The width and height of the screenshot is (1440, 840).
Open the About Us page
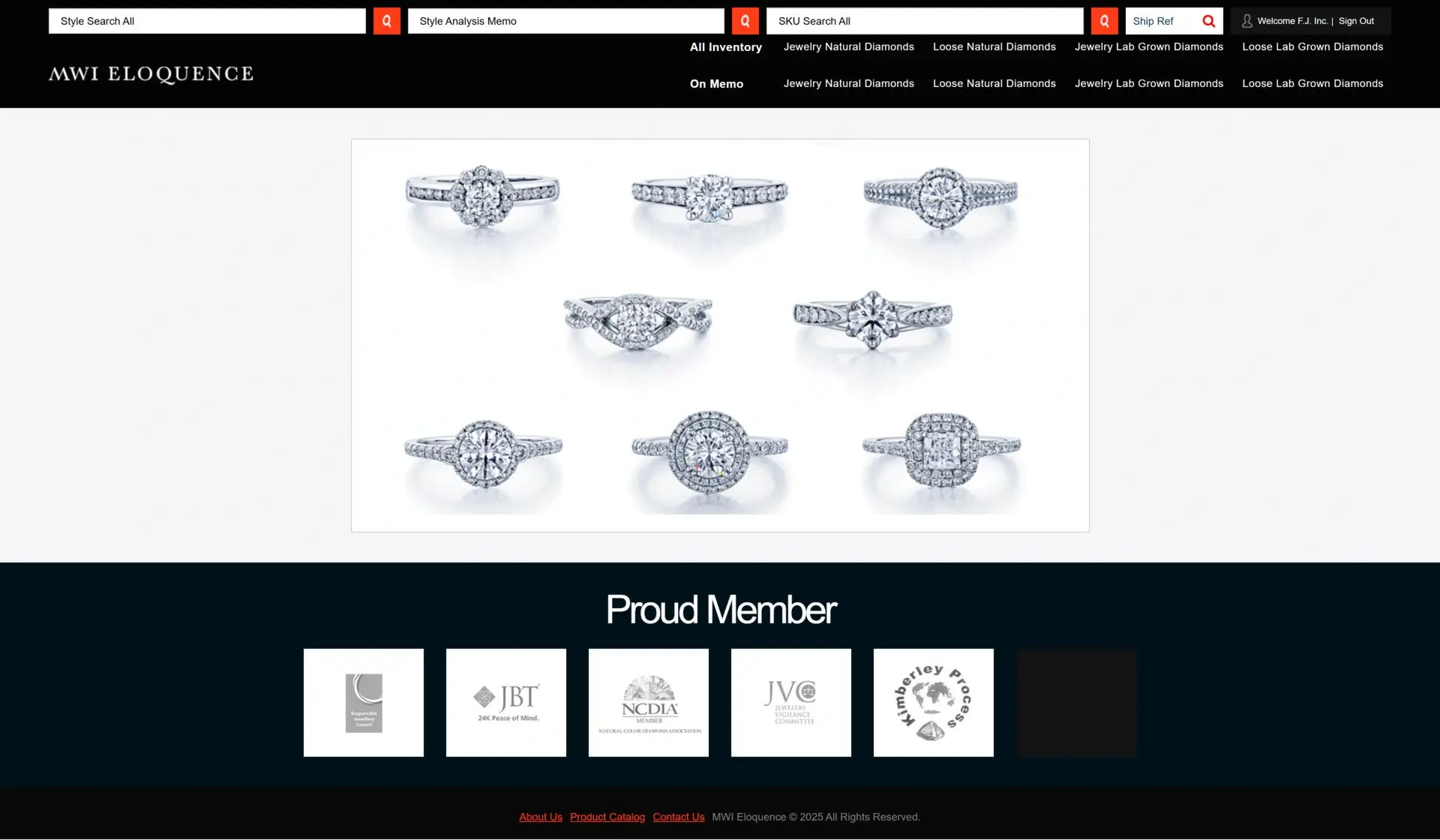540,817
